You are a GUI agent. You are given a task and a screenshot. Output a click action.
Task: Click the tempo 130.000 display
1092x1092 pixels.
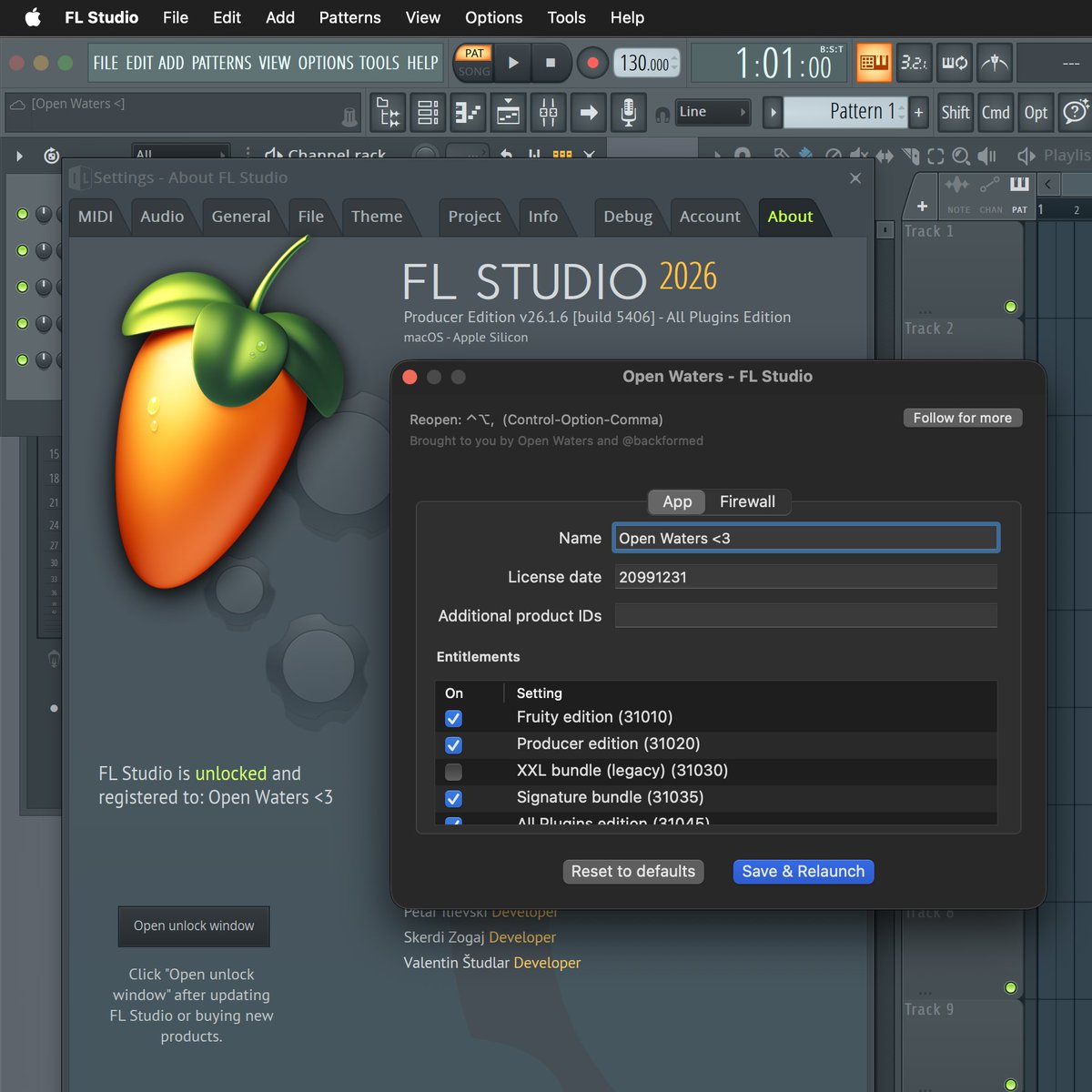pyautogui.click(x=645, y=63)
